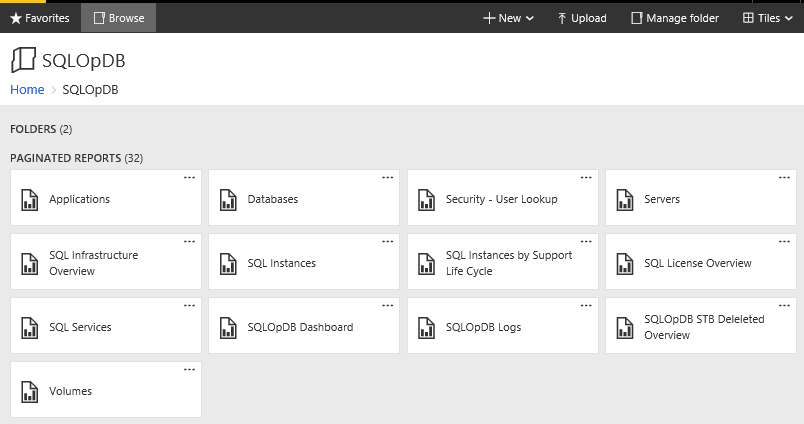The height and width of the screenshot is (424, 804).
Task: Click the Servers report icon
Action: tap(625, 199)
